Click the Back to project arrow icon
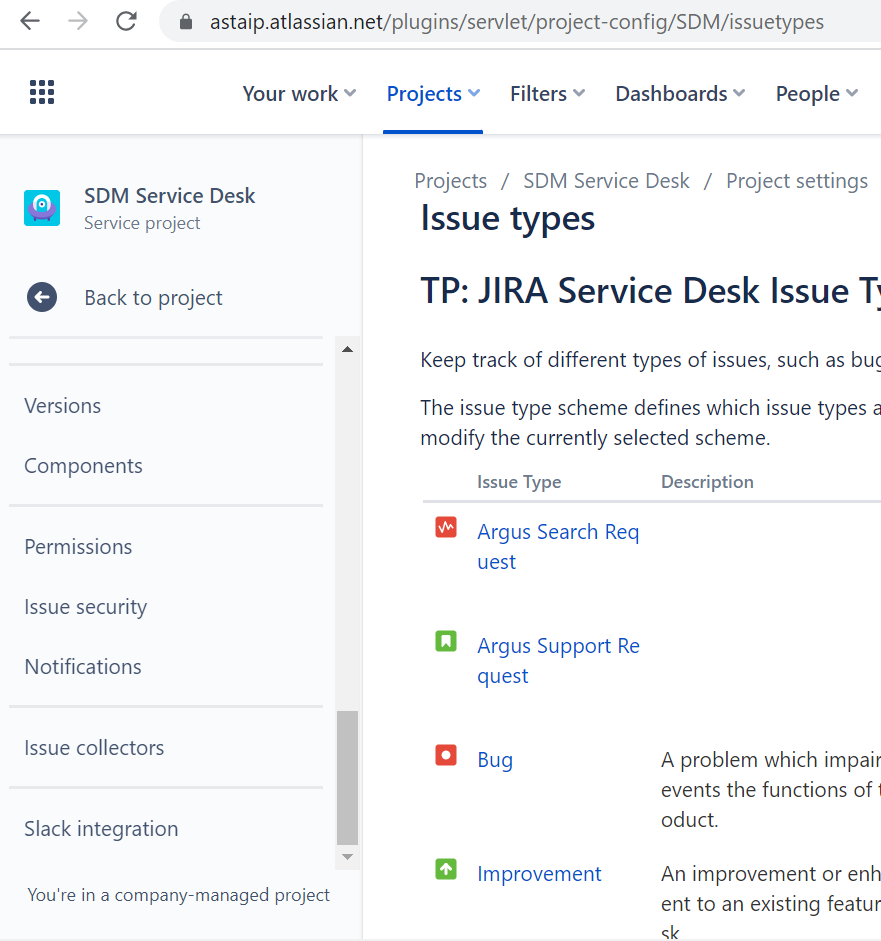 click(x=42, y=297)
